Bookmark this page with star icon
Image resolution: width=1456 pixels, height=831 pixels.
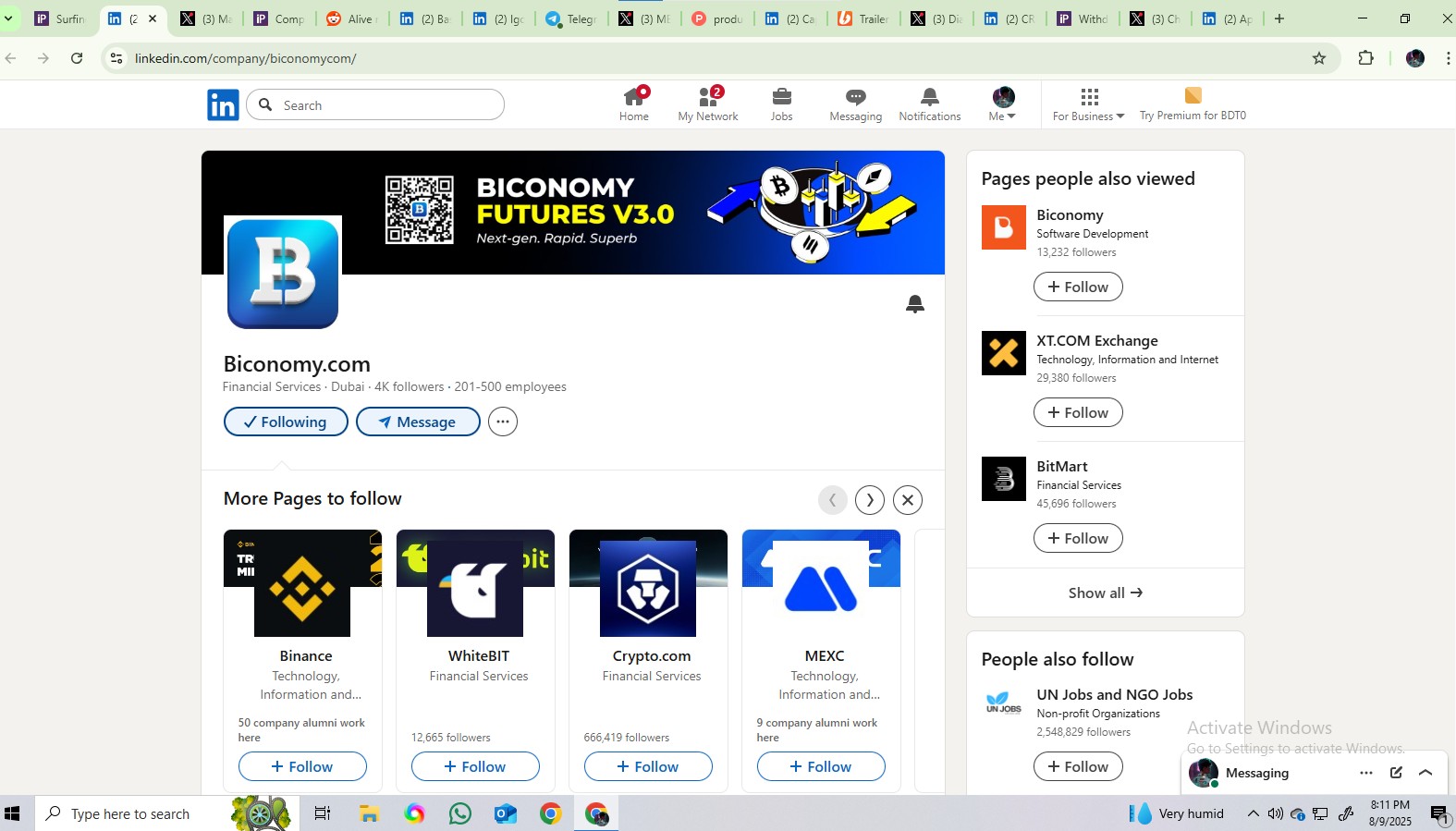click(x=1319, y=58)
